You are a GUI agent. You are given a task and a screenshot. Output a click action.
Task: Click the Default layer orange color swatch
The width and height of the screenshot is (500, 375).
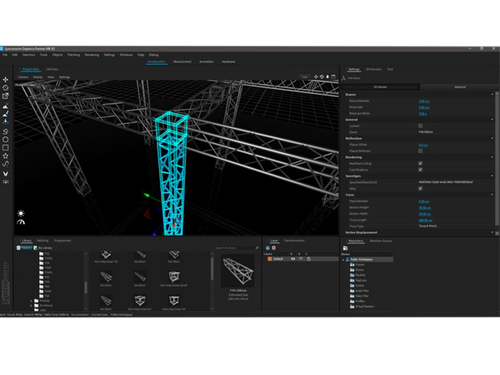tap(270, 259)
